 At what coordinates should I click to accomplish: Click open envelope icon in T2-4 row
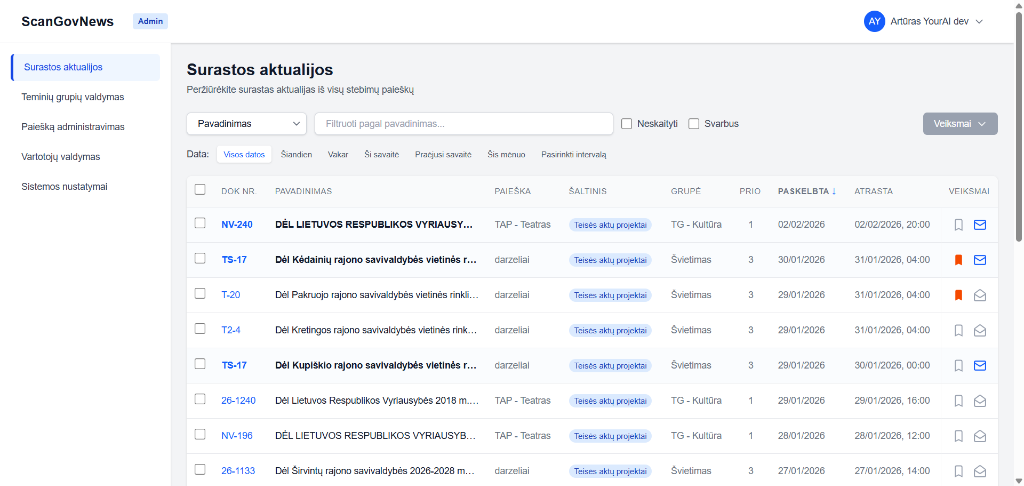[980, 331]
